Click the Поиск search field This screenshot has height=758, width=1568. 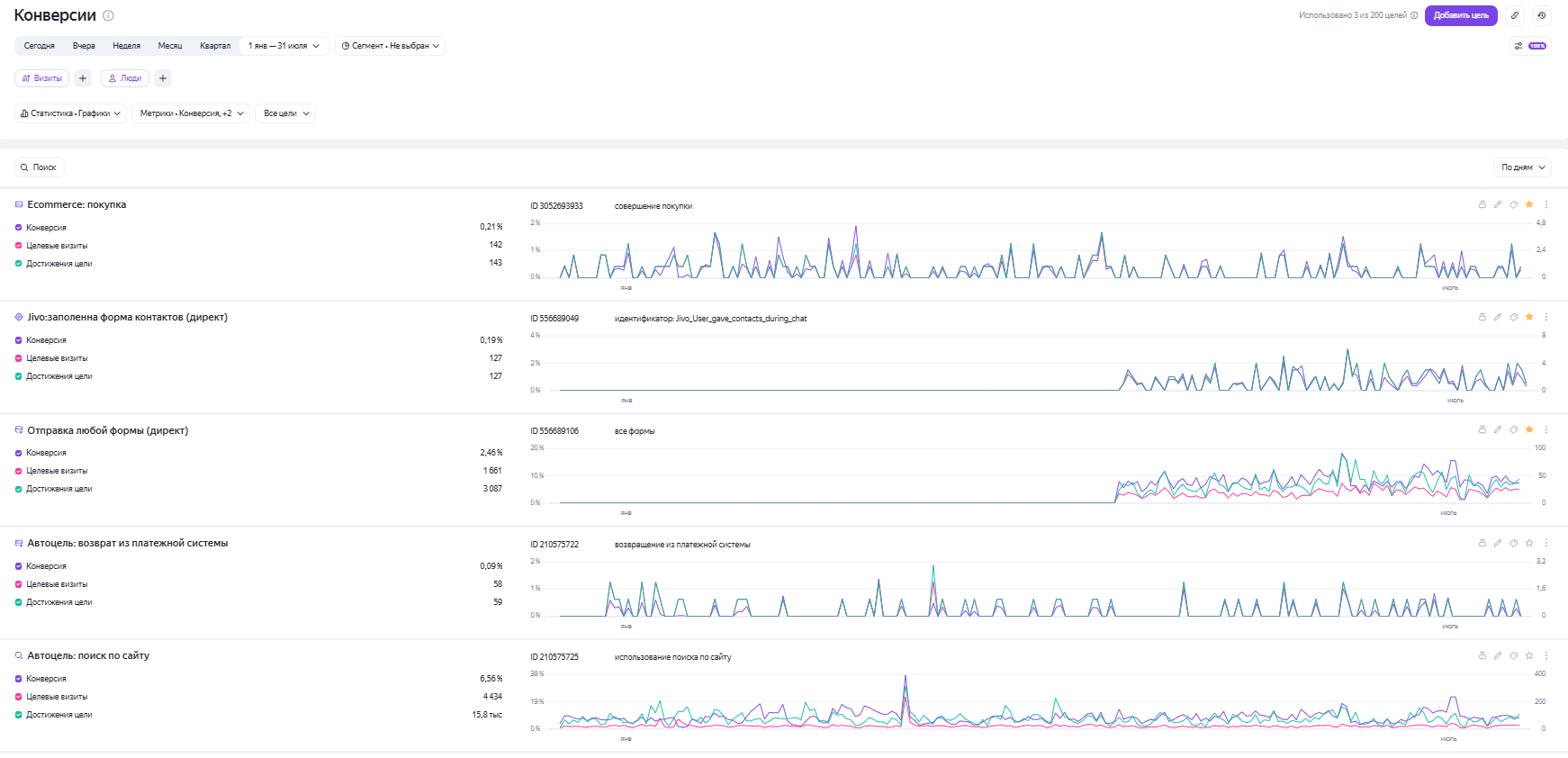tap(40, 167)
